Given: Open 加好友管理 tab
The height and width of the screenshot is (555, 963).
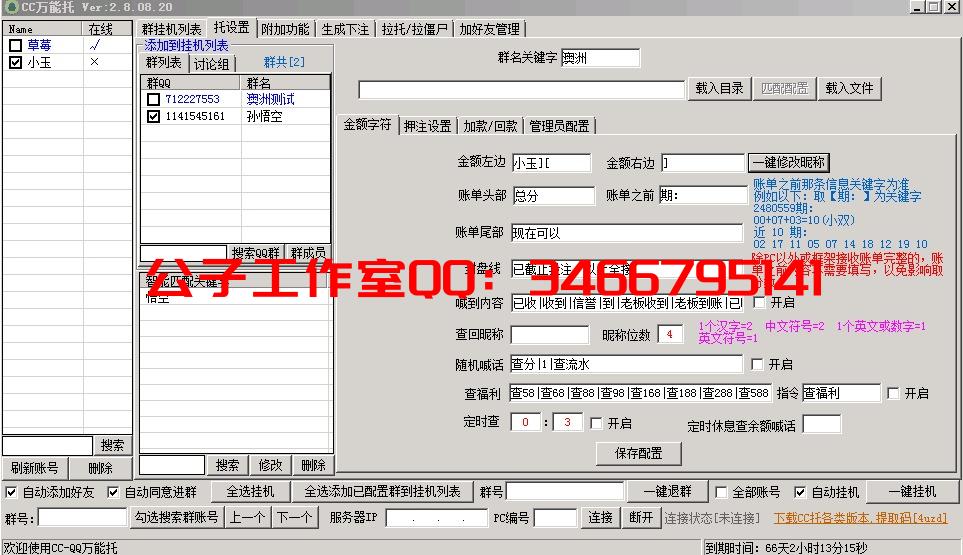Looking at the screenshot, I should [x=489, y=29].
